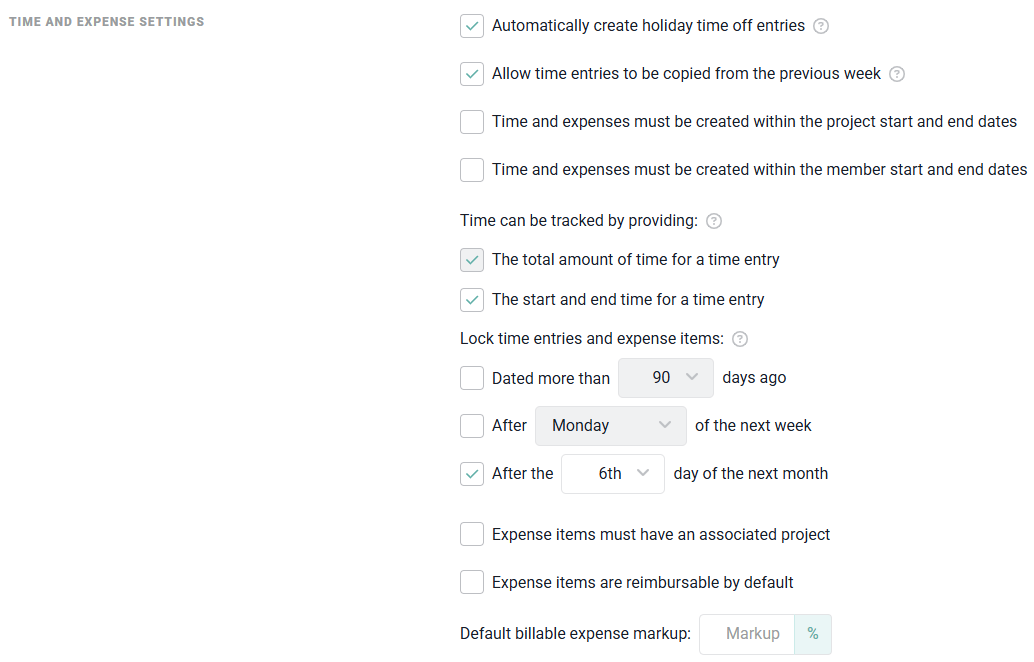Viewport: 1034px width, 662px height.
Task: Open the 90 days ago dropdown
Action: pos(666,378)
